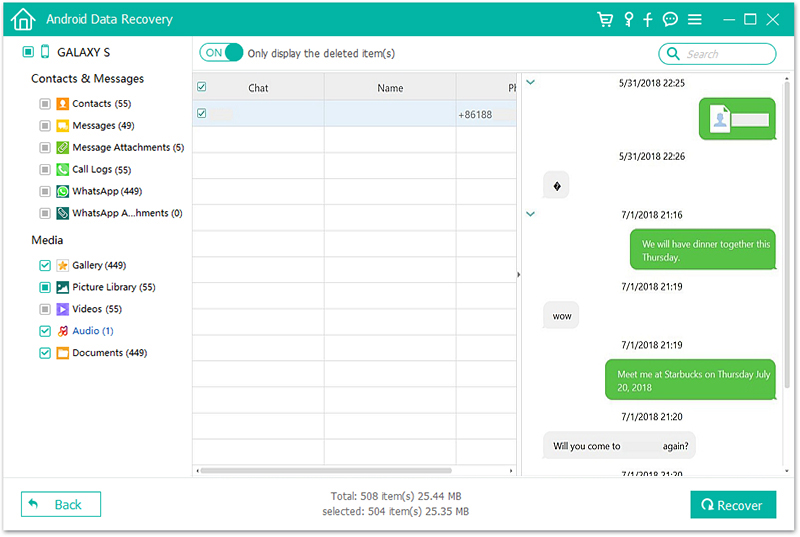
Task: Toggle the GALAXY S device checkbox
Action: point(28,52)
